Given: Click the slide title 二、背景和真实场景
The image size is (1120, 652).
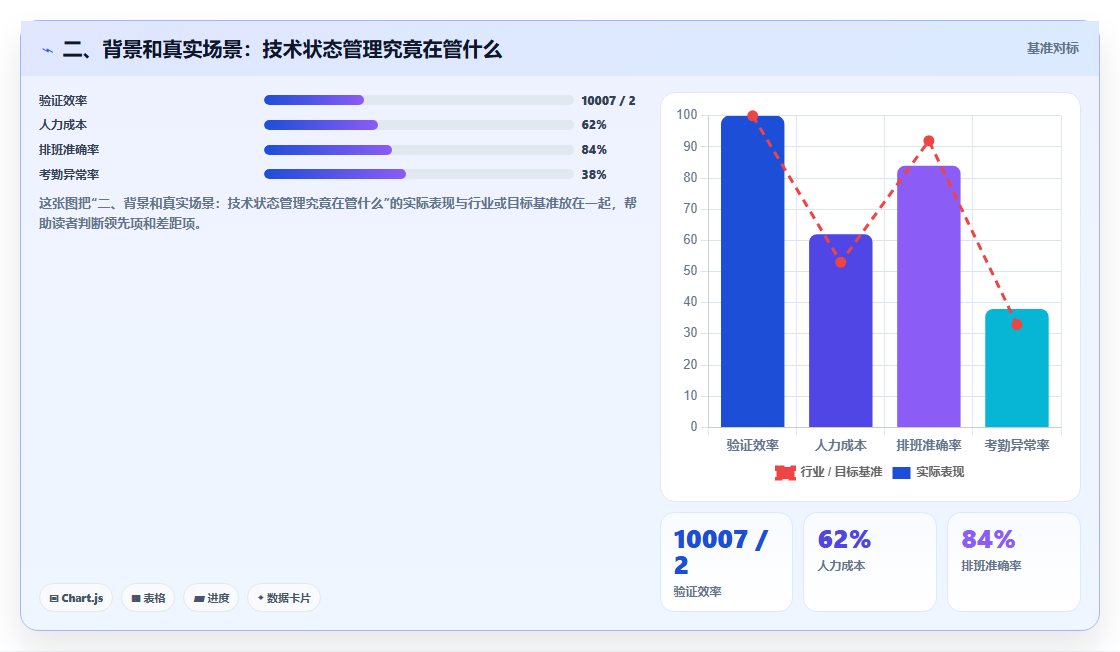Looking at the screenshot, I should pyautogui.click(x=282, y=49).
